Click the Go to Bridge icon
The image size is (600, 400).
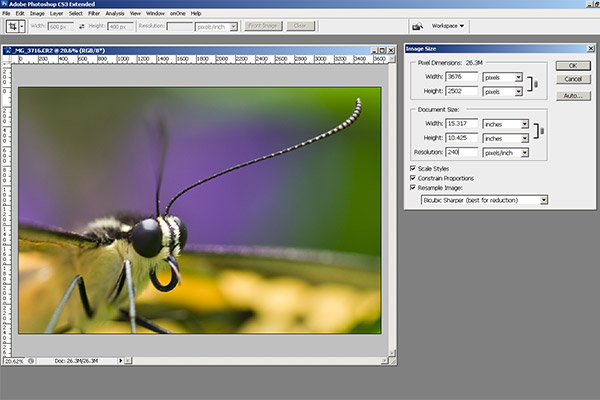(416, 26)
